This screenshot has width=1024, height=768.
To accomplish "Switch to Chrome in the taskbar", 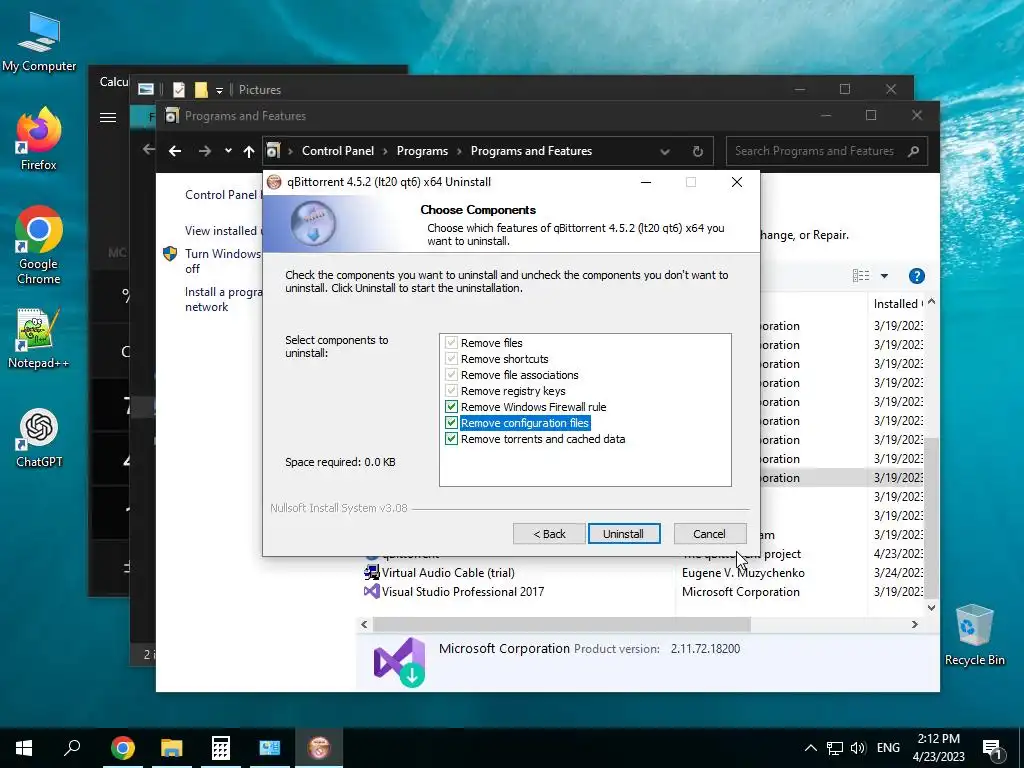I will [x=122, y=748].
